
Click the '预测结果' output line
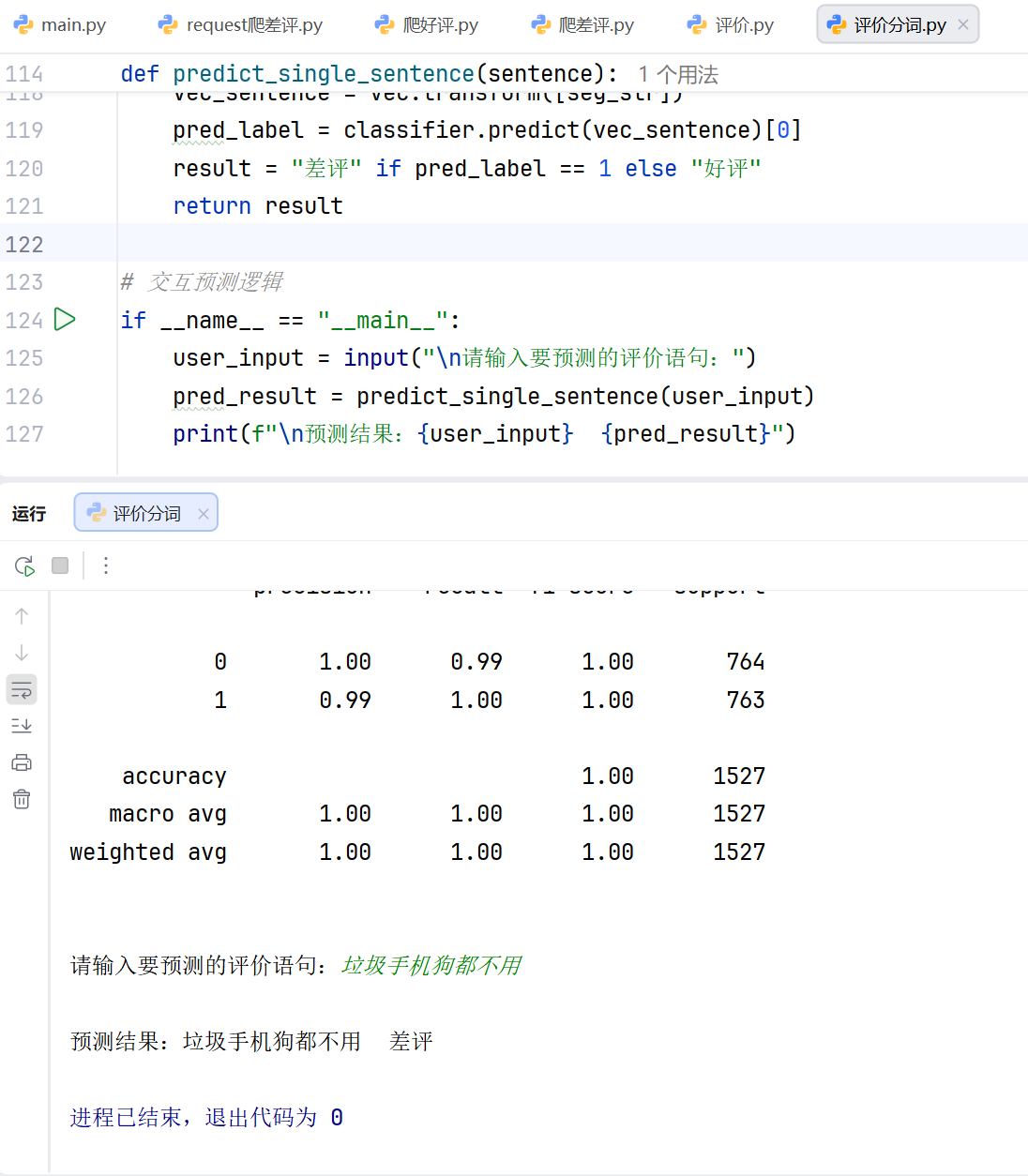point(251,1042)
